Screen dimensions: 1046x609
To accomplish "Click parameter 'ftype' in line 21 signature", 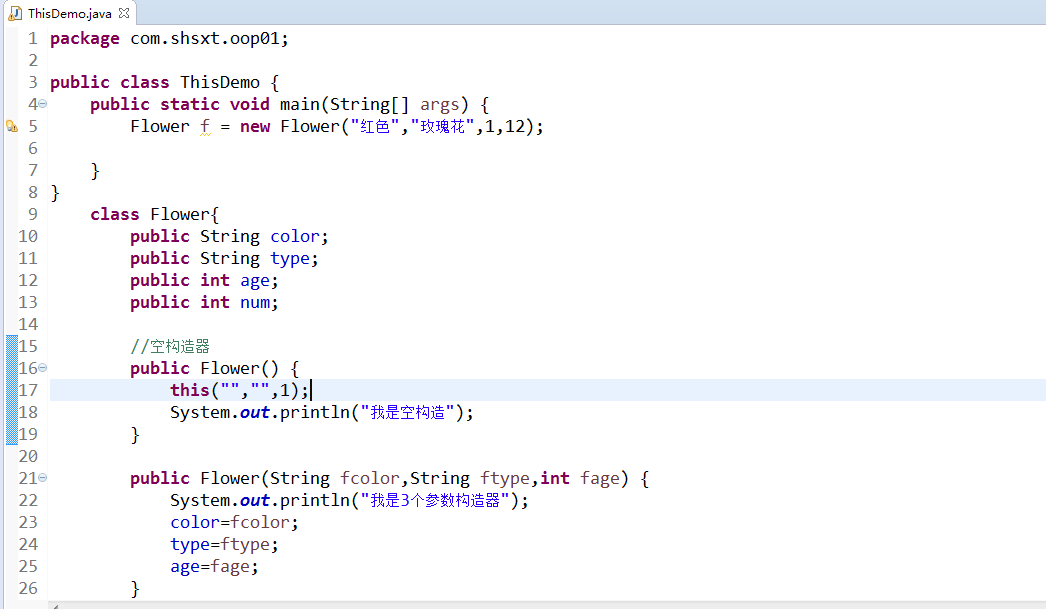I will coord(505,478).
